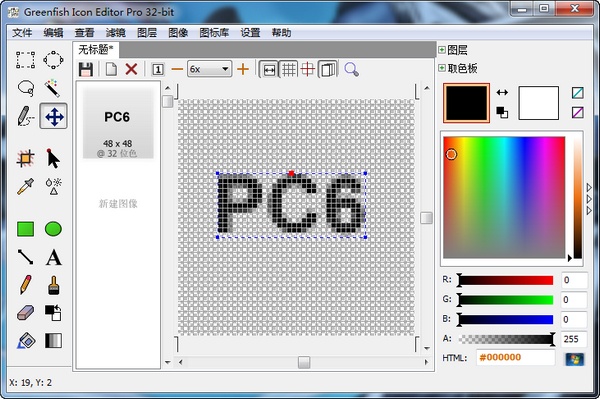Screen dimensions: 600x399
Task: Choose the green rectangle shape tool
Action: (x=26, y=229)
